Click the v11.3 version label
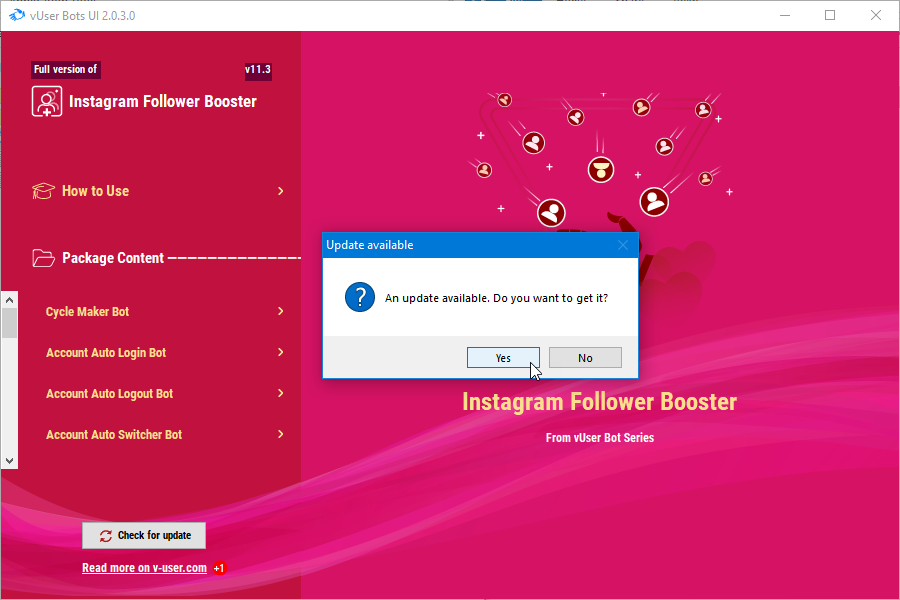900x600 pixels. tap(258, 69)
